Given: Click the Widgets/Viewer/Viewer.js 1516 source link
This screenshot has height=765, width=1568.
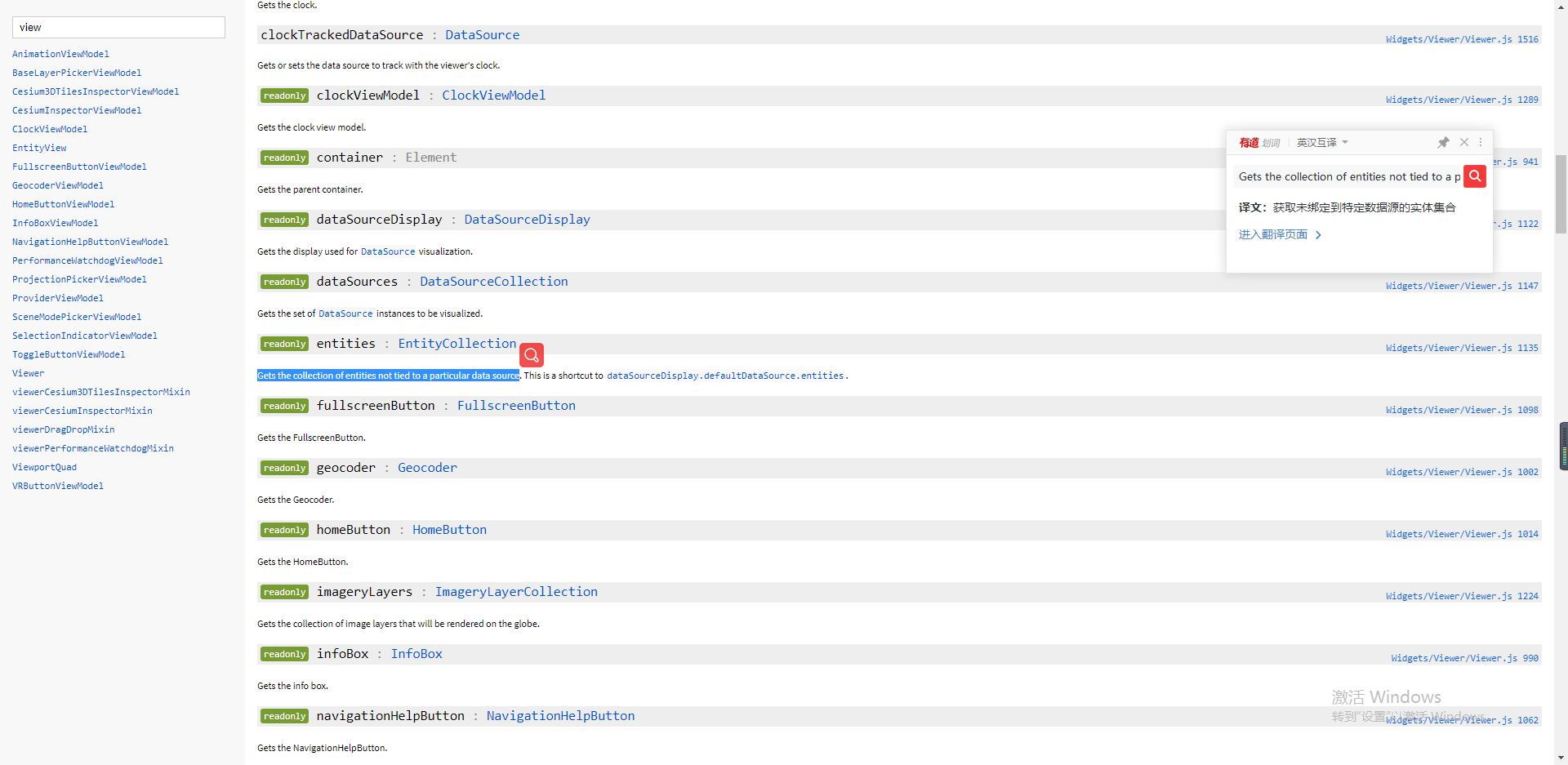Looking at the screenshot, I should [x=1462, y=38].
